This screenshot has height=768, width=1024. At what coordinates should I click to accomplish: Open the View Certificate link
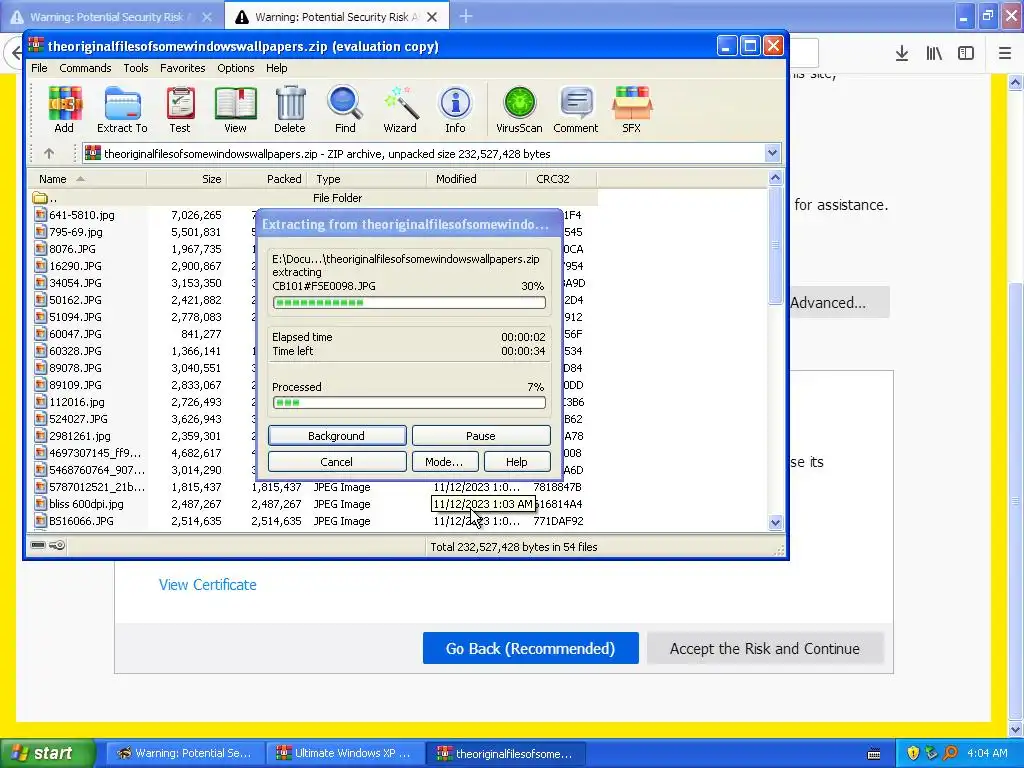coord(208,584)
